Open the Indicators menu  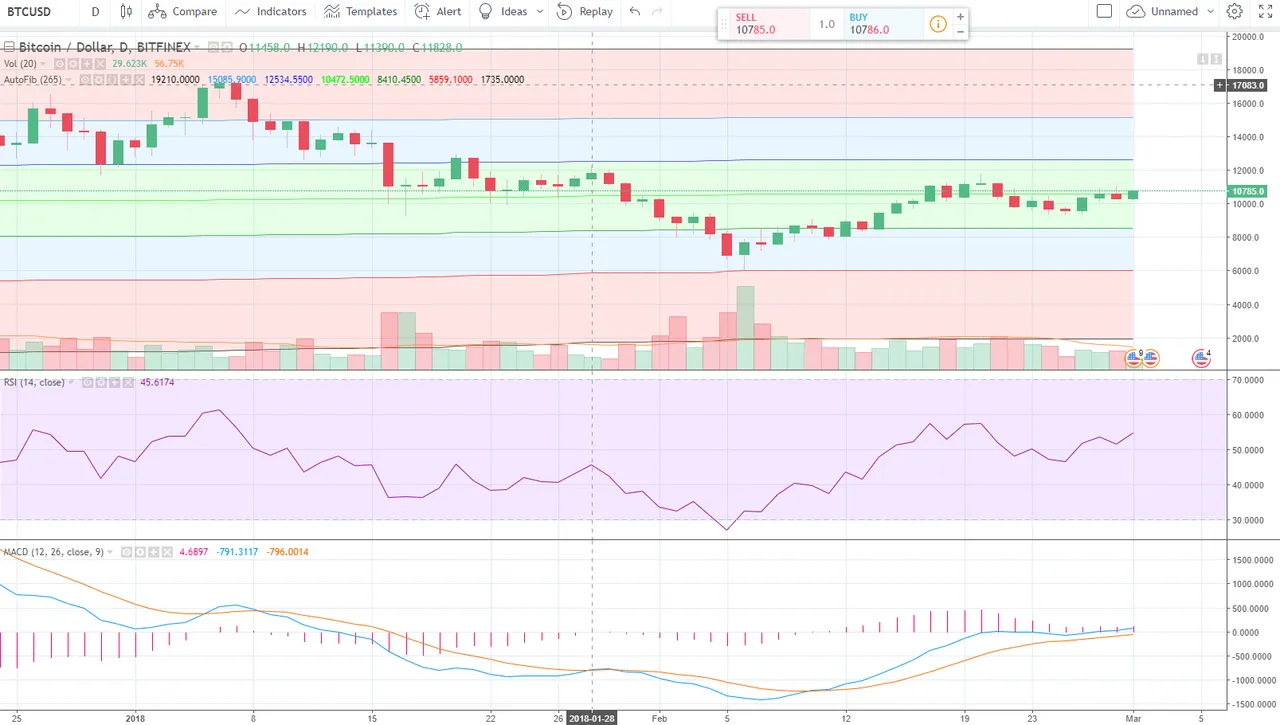coord(270,12)
